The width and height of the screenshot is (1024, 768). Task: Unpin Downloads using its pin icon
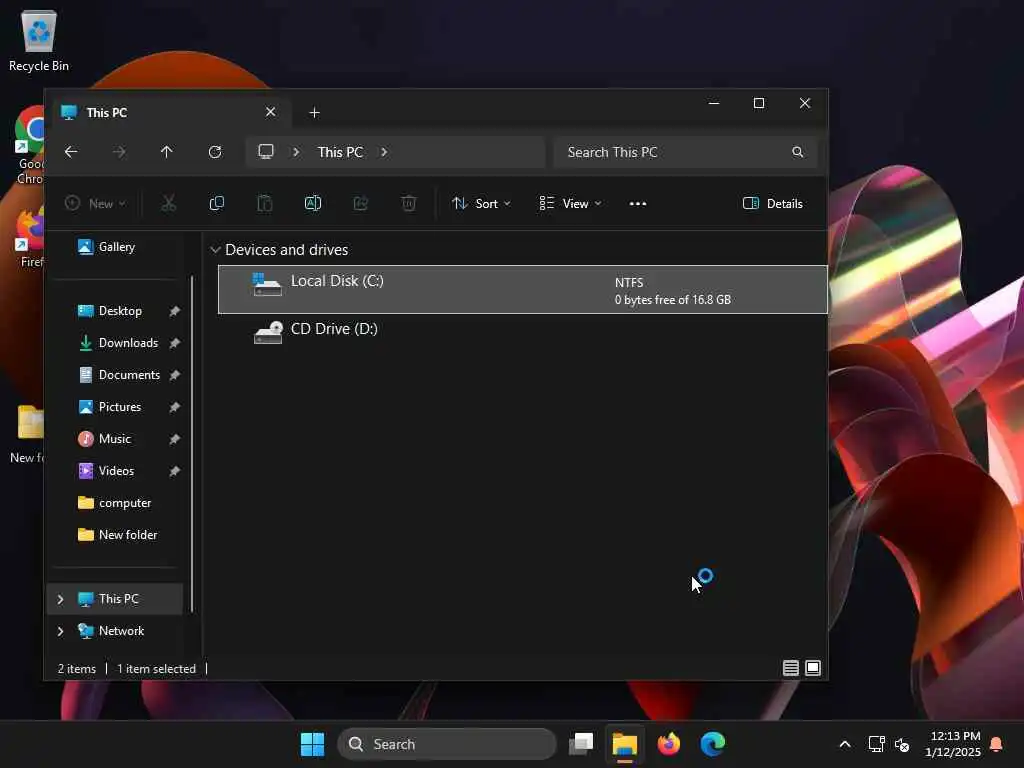coord(174,344)
